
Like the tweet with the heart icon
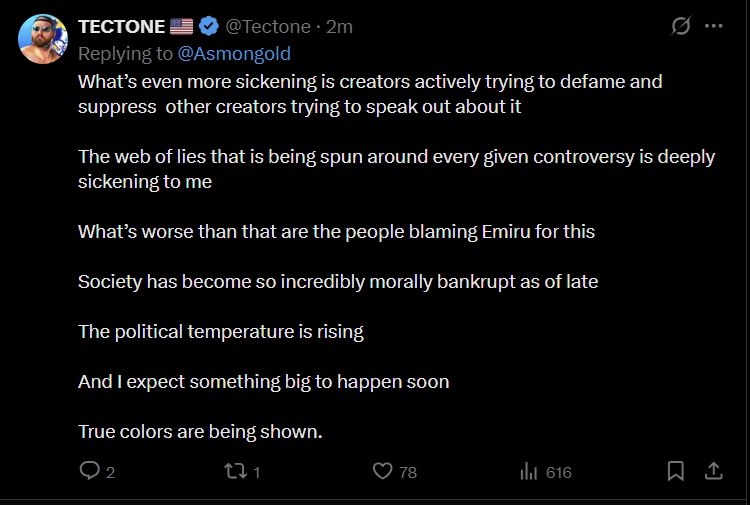point(382,471)
